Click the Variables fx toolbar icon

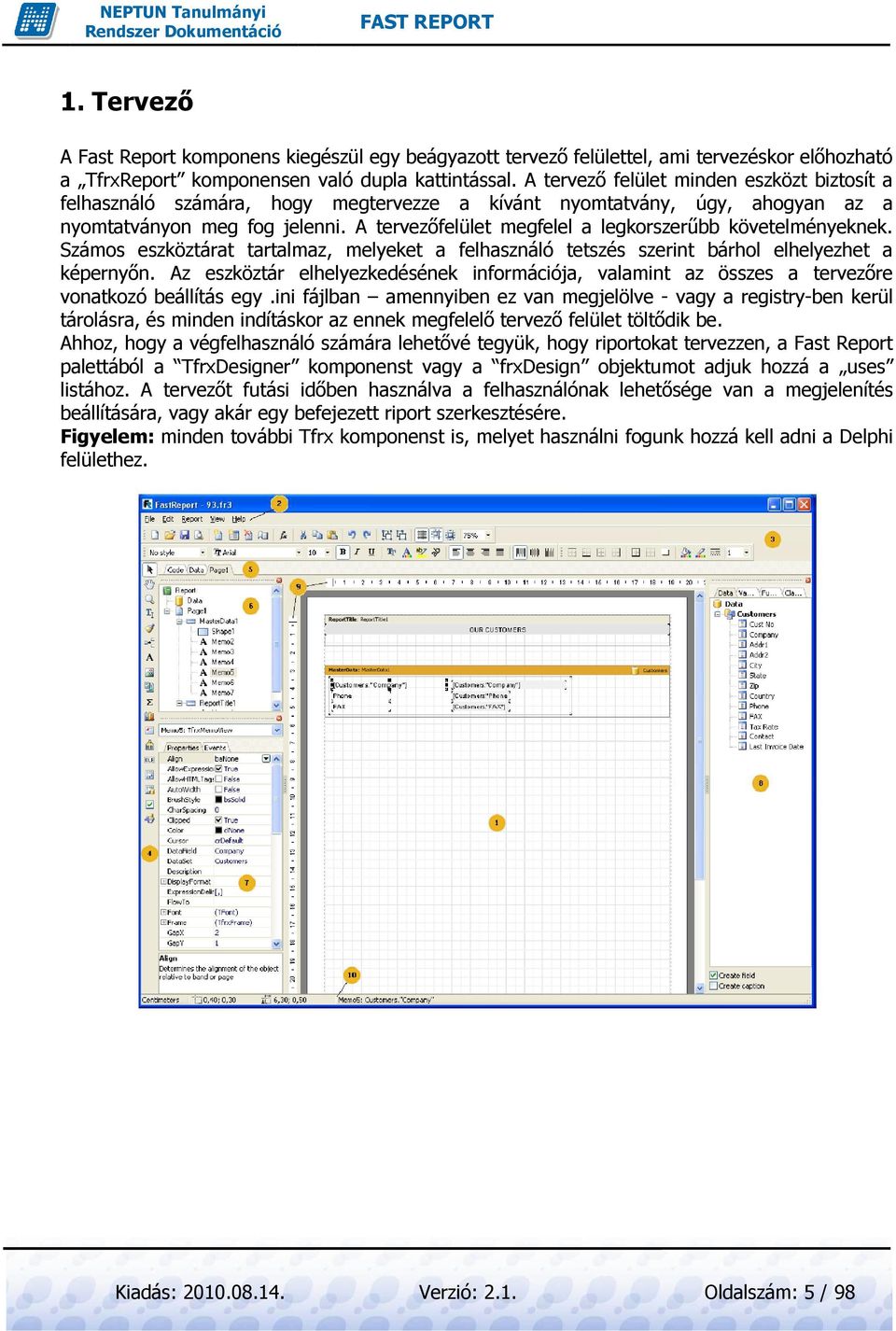[282, 535]
